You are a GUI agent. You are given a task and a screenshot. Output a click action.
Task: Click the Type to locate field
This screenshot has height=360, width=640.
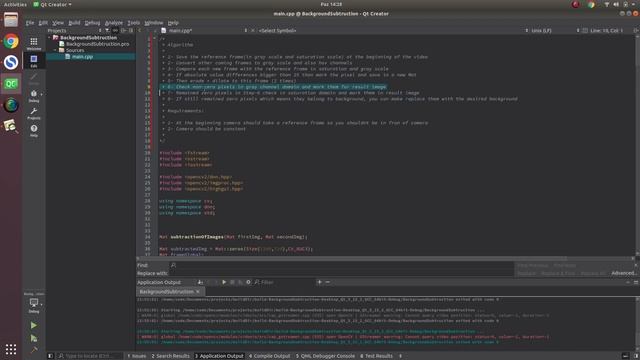coord(89,356)
